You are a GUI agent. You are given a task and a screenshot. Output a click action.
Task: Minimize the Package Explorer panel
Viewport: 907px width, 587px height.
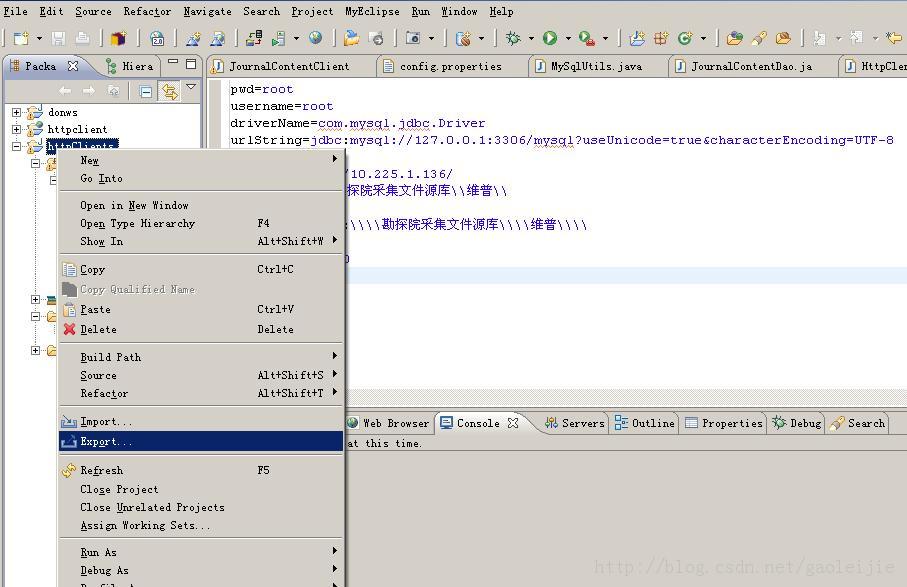pos(173,62)
